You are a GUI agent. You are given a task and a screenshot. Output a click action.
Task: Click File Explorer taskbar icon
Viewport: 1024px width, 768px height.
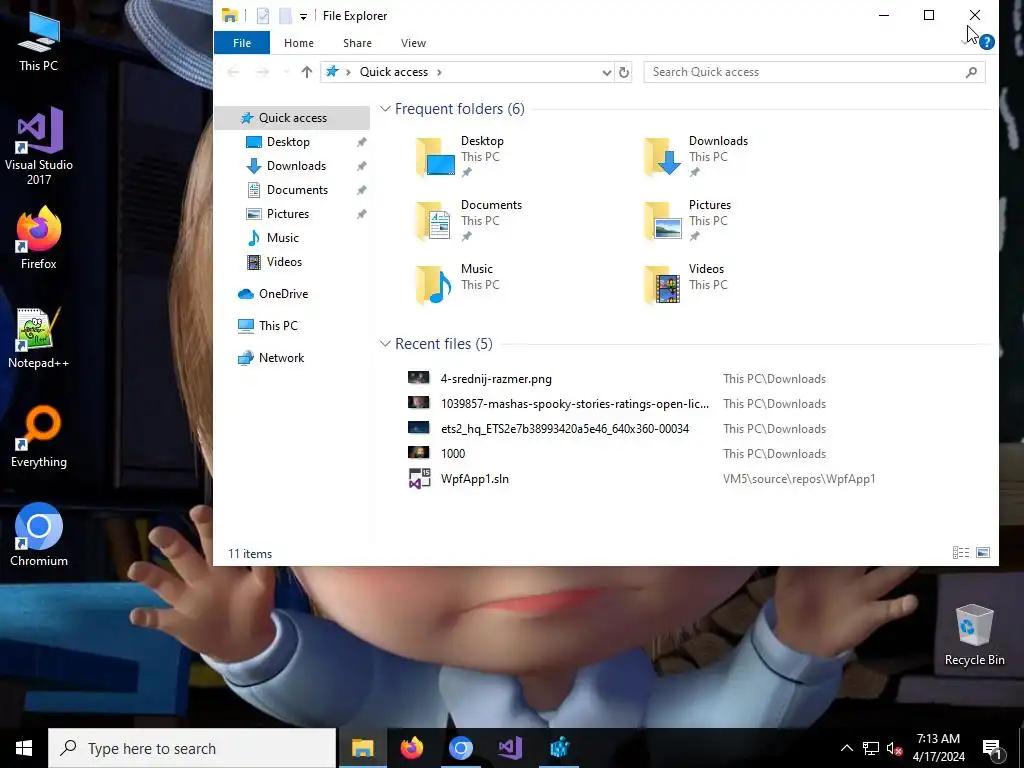pos(362,748)
